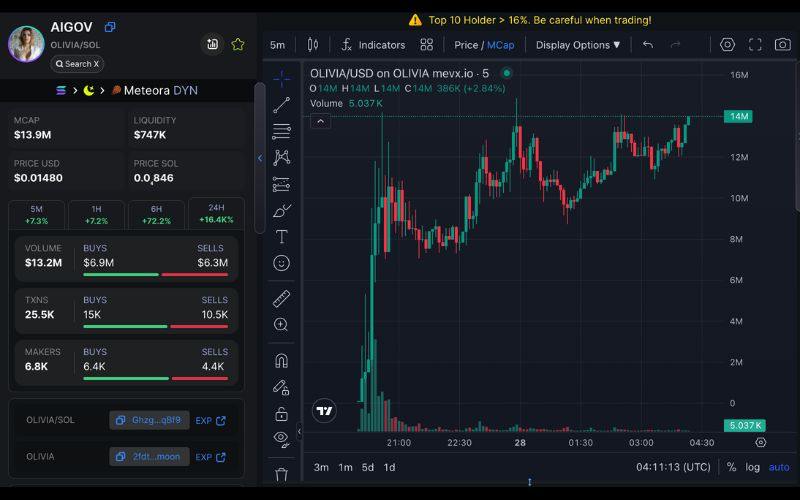Screen dimensions: 800x500
Task: Click the moon icon in breadcrumb
Action: pos(89,91)
